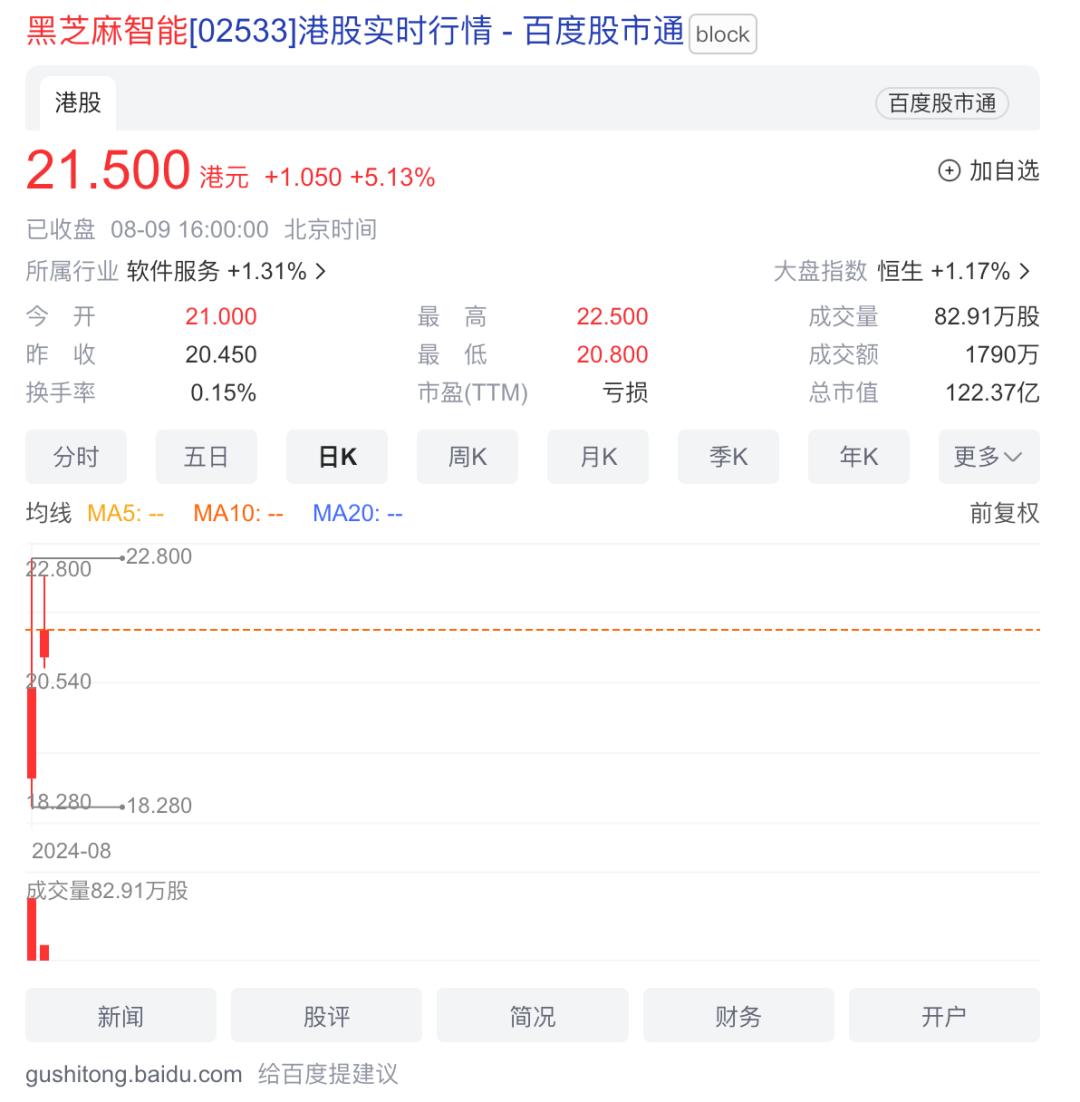Click the 2024-08 date label on chart

point(71,851)
